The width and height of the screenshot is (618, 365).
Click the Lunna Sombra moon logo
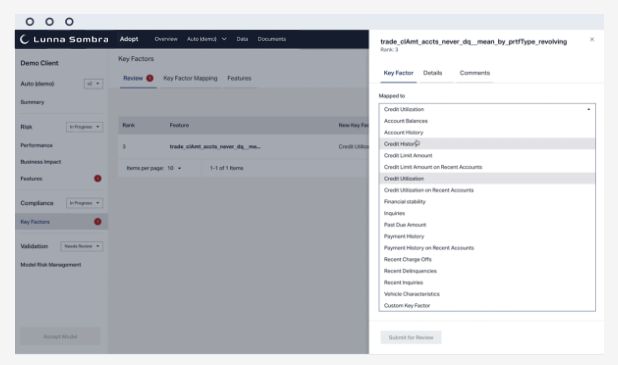(x=24, y=39)
